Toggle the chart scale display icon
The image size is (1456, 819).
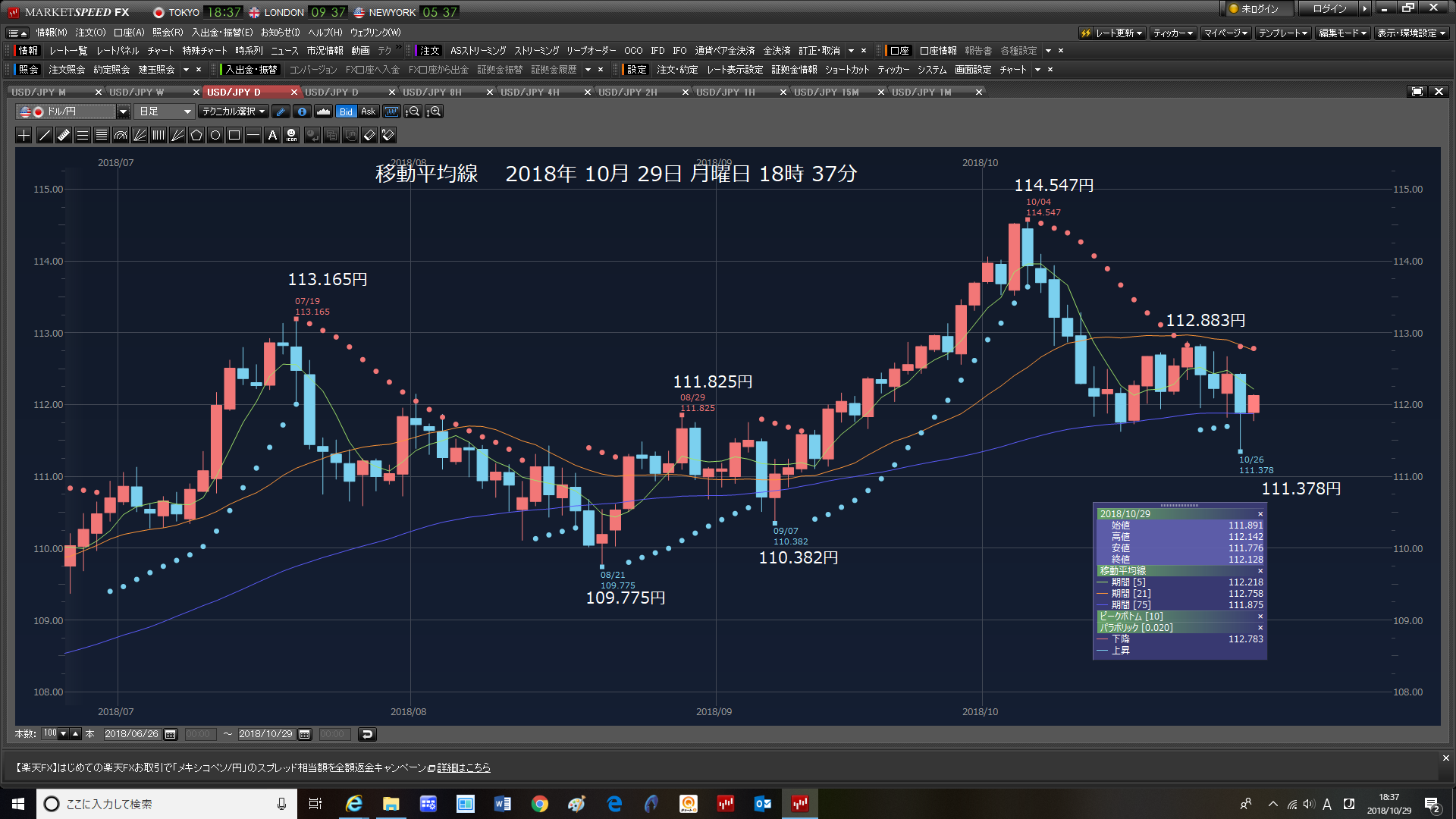point(391,111)
